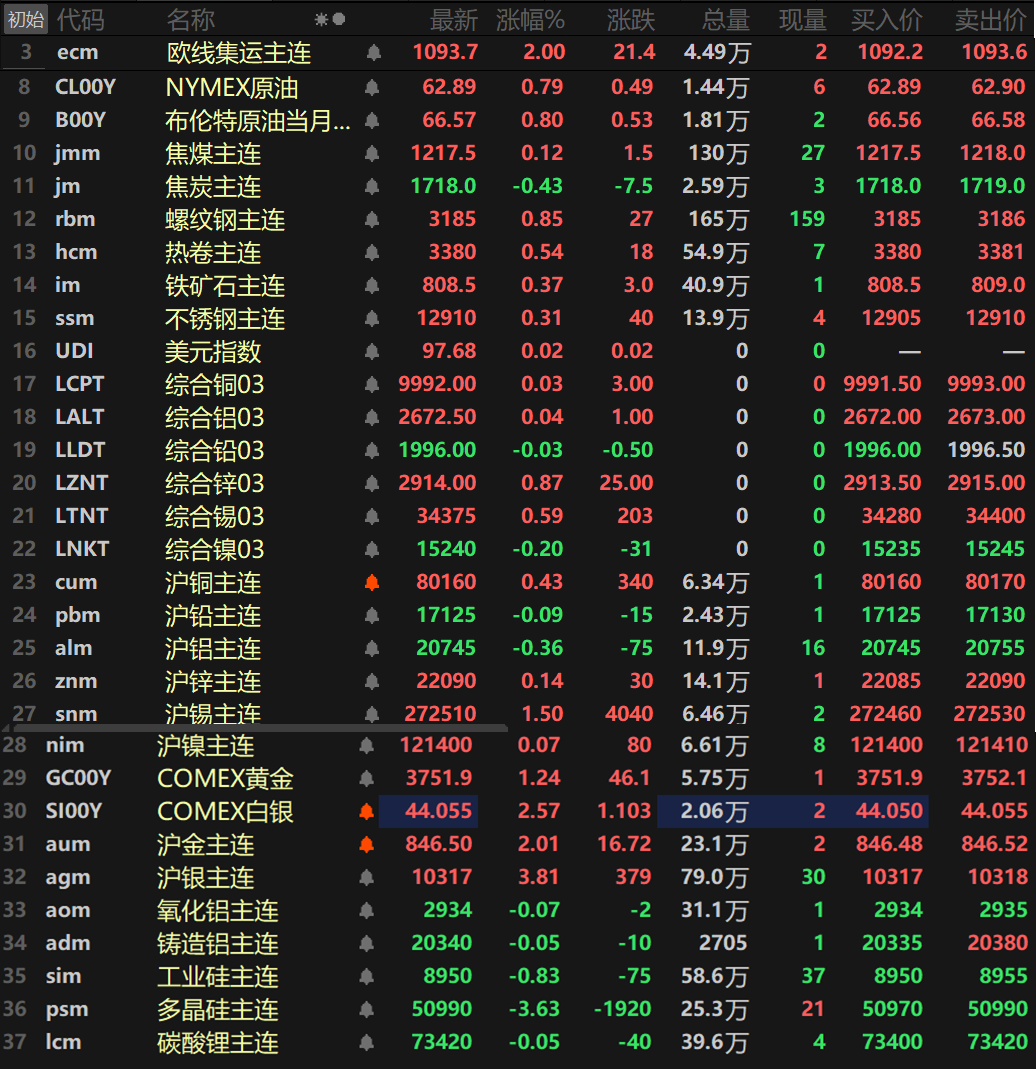Sort by 最新 price column header
This screenshot has width=1036, height=1069.
453,19
